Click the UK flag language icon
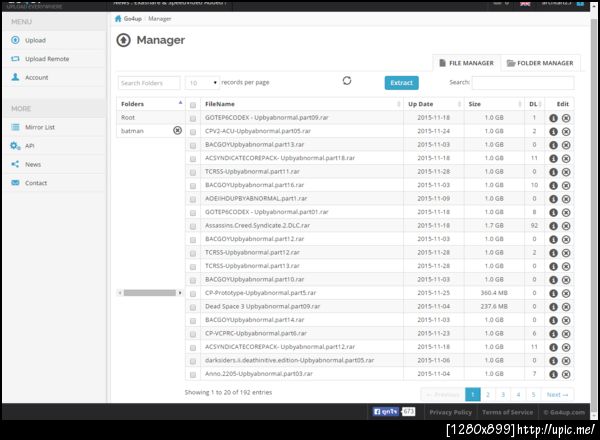The image size is (600, 440). pyautogui.click(x=525, y=3)
